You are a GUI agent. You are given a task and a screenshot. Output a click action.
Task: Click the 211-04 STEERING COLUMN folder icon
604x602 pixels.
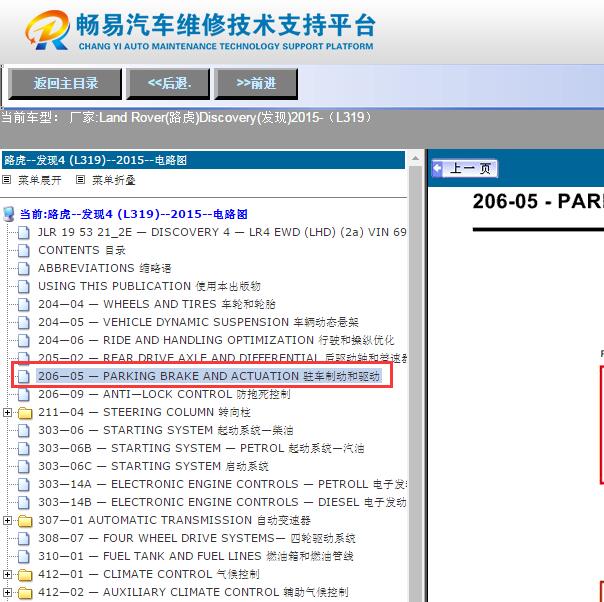pos(25,413)
